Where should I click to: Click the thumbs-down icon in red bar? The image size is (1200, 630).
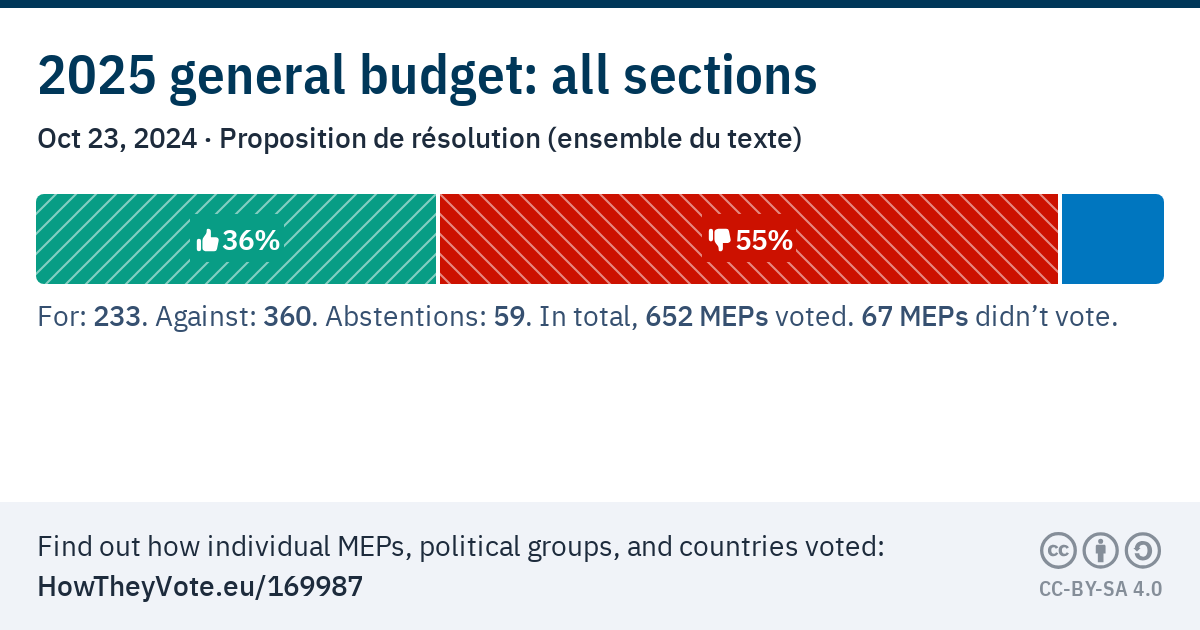pyautogui.click(x=720, y=240)
